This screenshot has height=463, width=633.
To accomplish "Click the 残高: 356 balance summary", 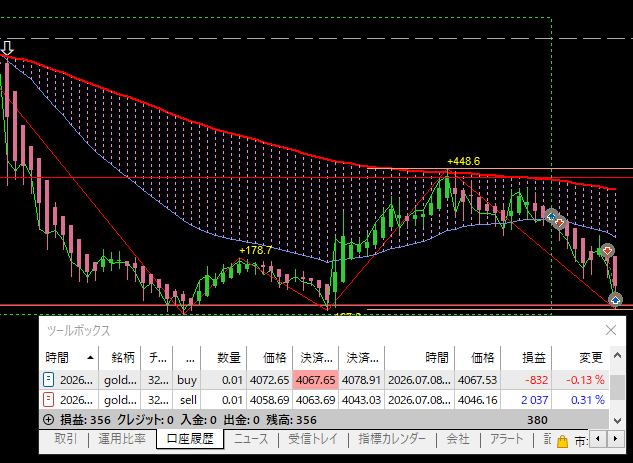I will [x=291, y=420].
